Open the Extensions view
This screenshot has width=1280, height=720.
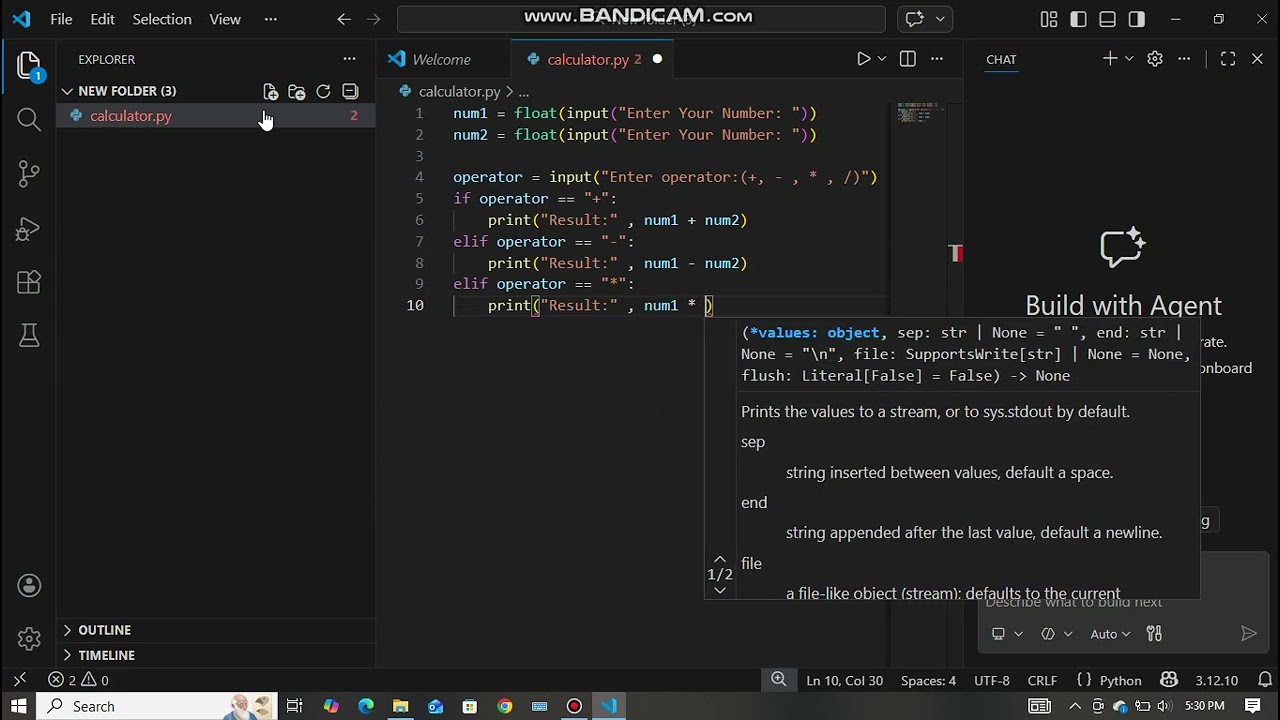click(29, 282)
